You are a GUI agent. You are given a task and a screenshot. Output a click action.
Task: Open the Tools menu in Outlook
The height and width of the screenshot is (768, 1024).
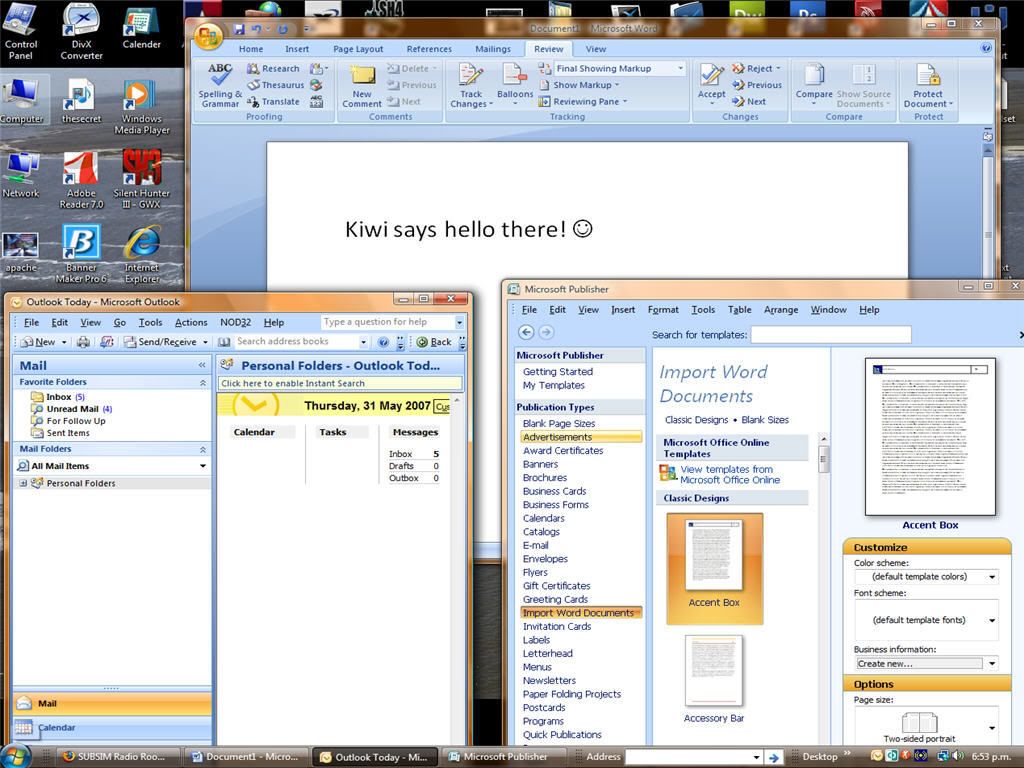[x=150, y=323]
